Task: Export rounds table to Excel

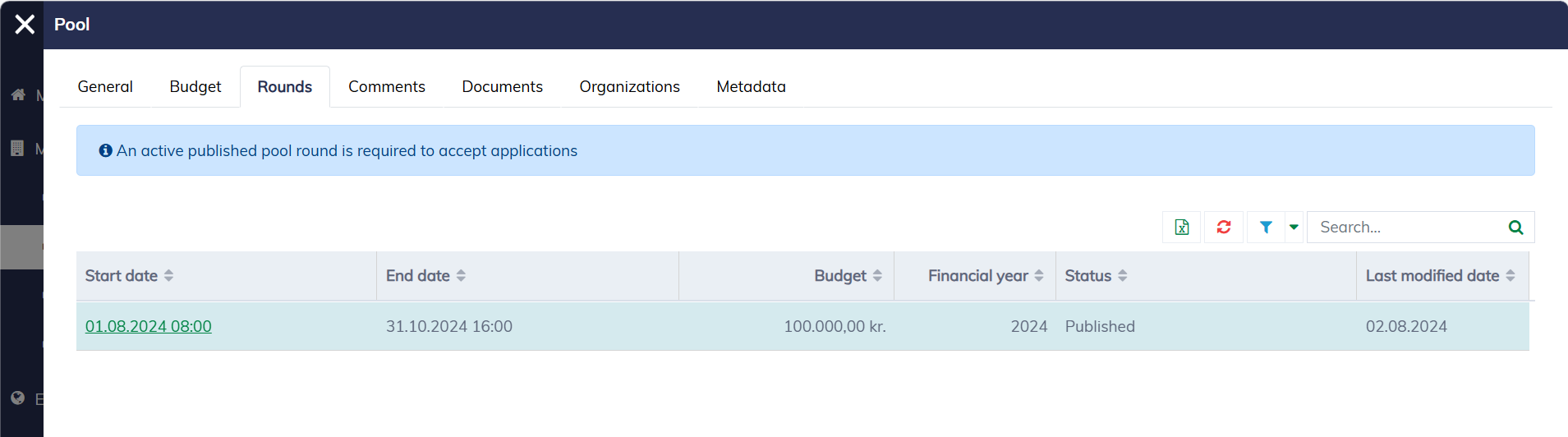Action: [1181, 228]
